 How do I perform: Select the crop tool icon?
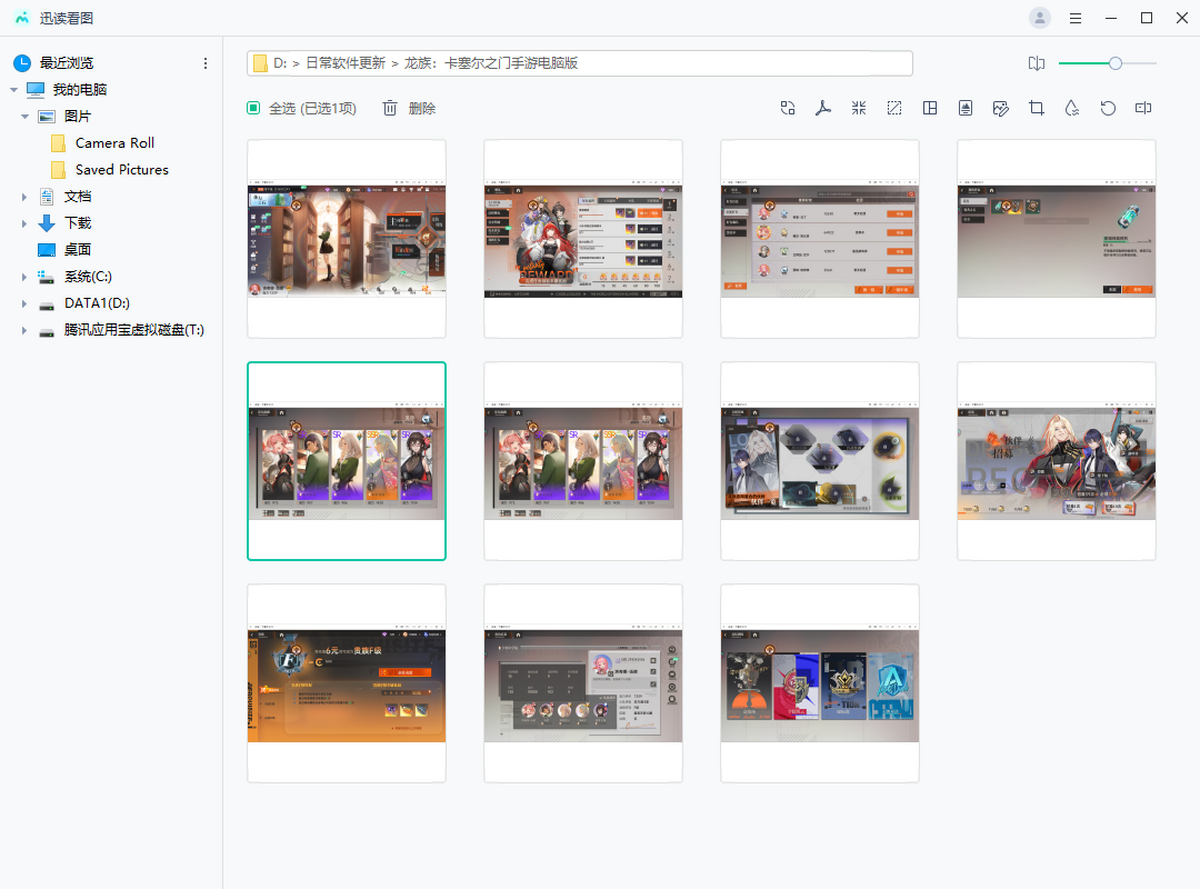[x=1037, y=108]
